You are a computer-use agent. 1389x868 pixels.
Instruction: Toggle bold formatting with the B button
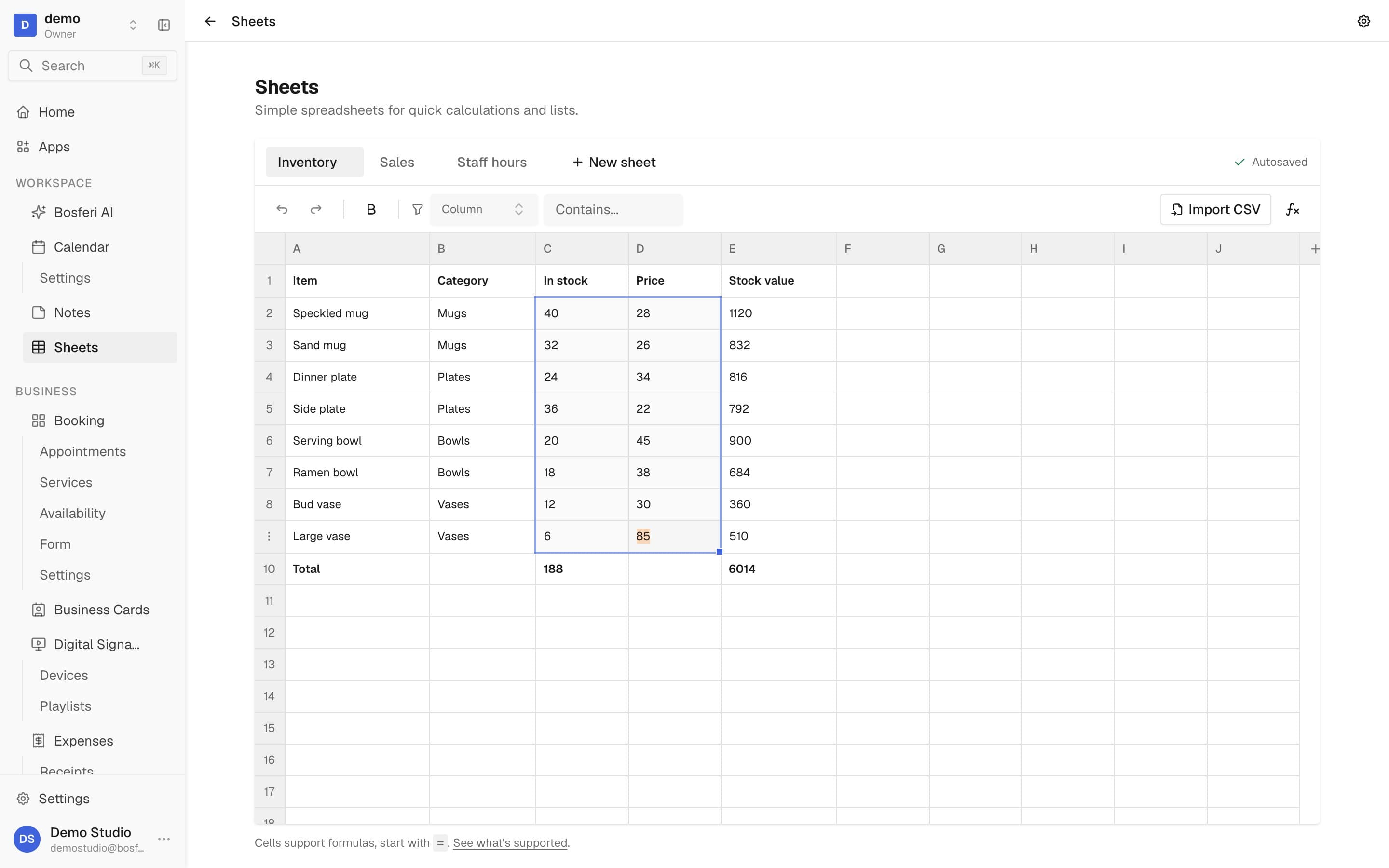pos(371,210)
